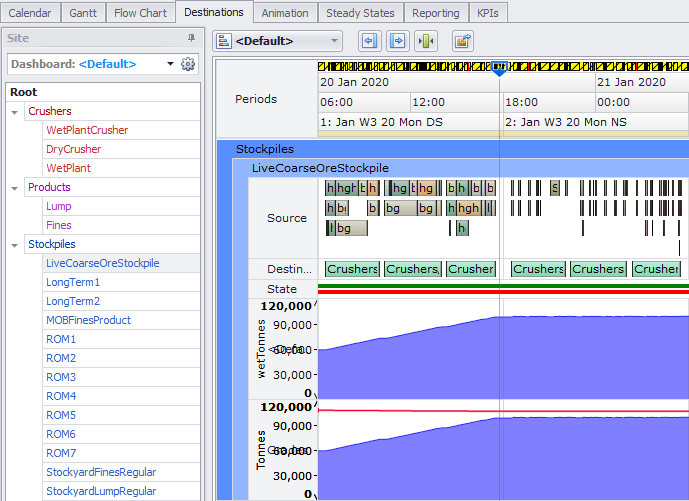The image size is (689, 501).
Task: Click the layout icon beside the Default dropdown
Action: (225, 41)
